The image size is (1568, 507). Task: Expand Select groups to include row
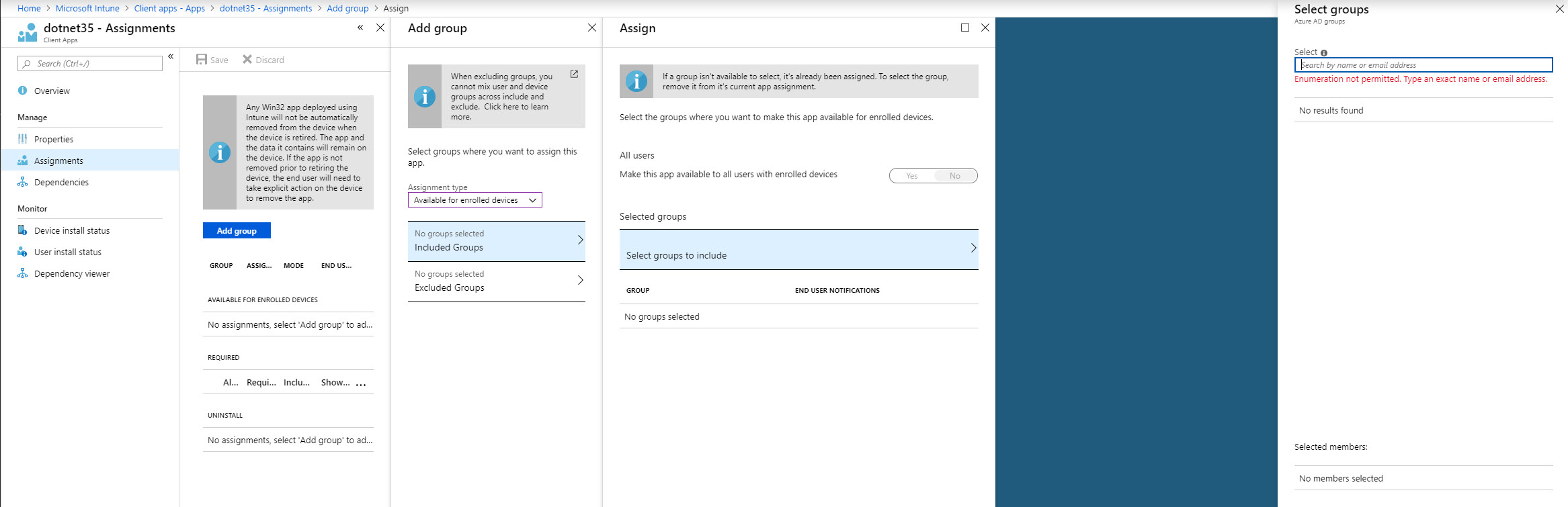click(798, 250)
